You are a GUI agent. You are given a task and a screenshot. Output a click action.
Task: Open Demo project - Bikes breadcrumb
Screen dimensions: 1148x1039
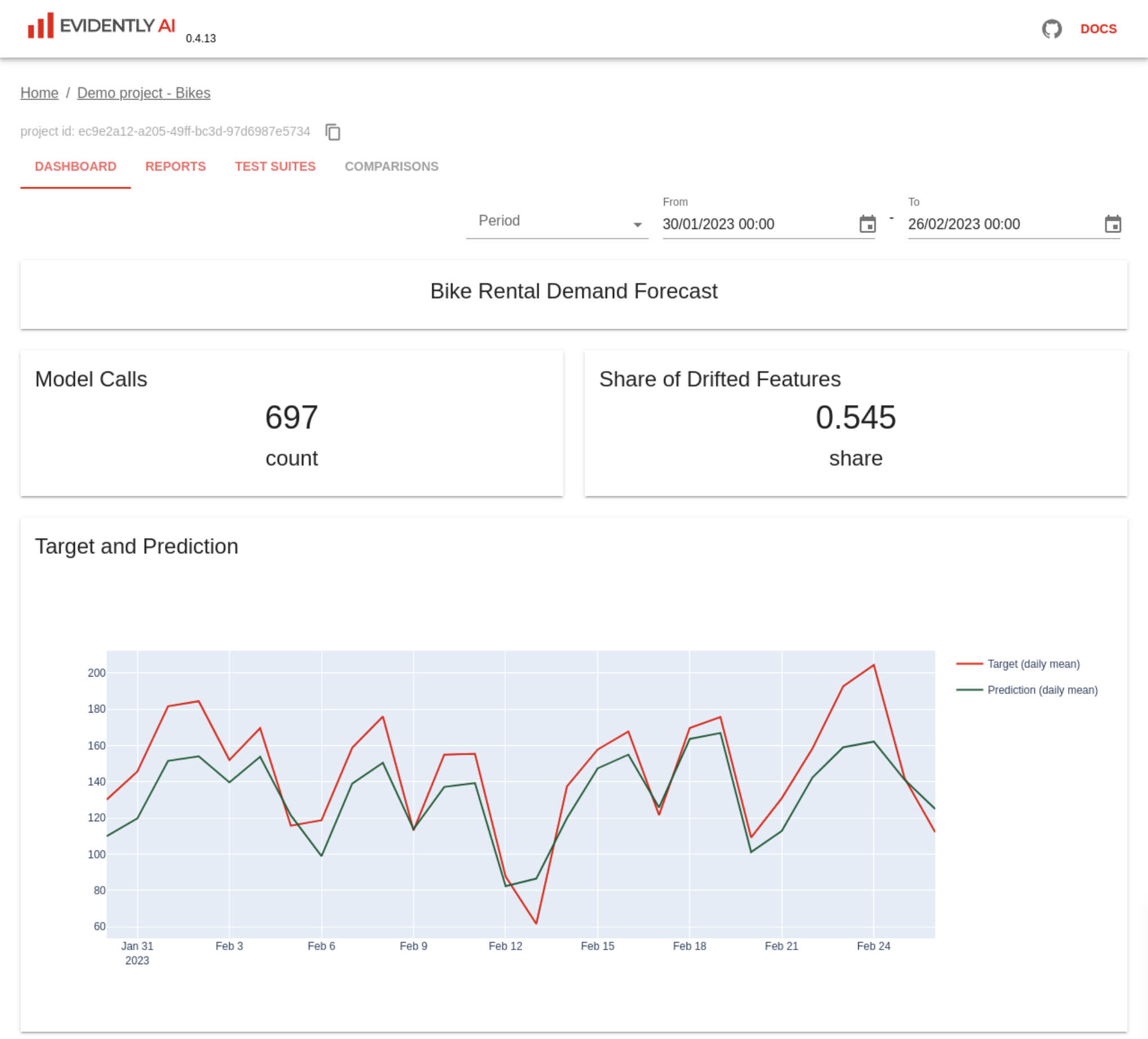pyautogui.click(x=143, y=93)
